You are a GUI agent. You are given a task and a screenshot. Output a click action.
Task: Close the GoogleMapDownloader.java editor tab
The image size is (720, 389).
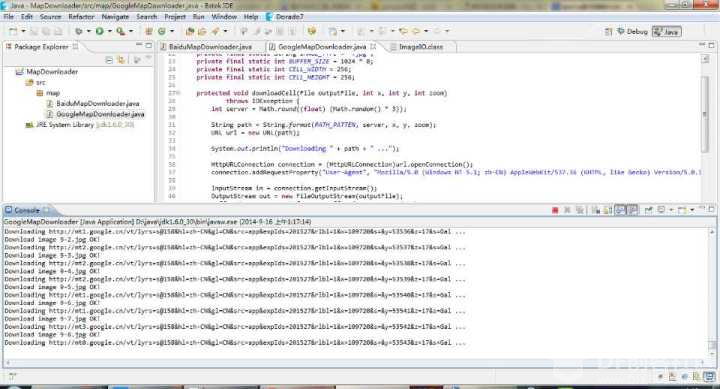click(373, 46)
